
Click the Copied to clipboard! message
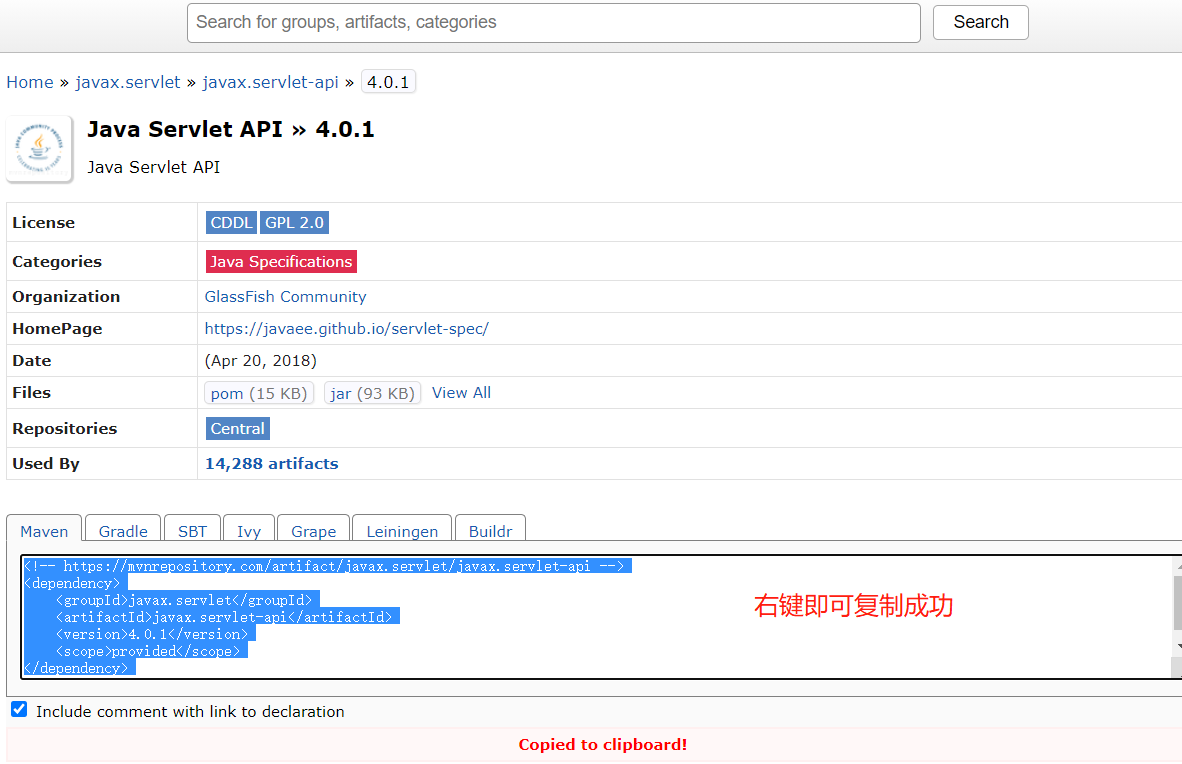pyautogui.click(x=602, y=744)
